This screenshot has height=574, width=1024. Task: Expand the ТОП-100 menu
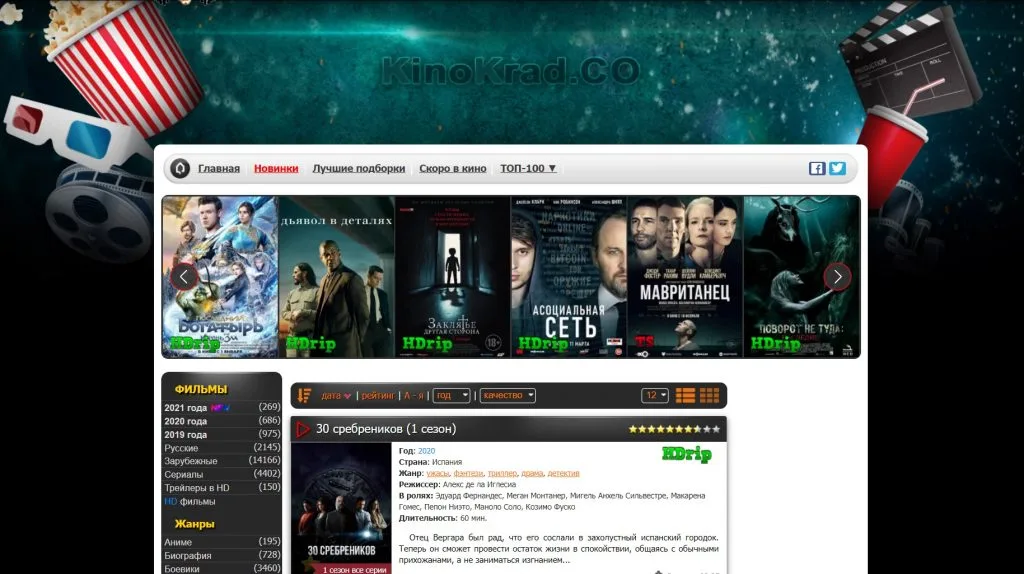528,169
